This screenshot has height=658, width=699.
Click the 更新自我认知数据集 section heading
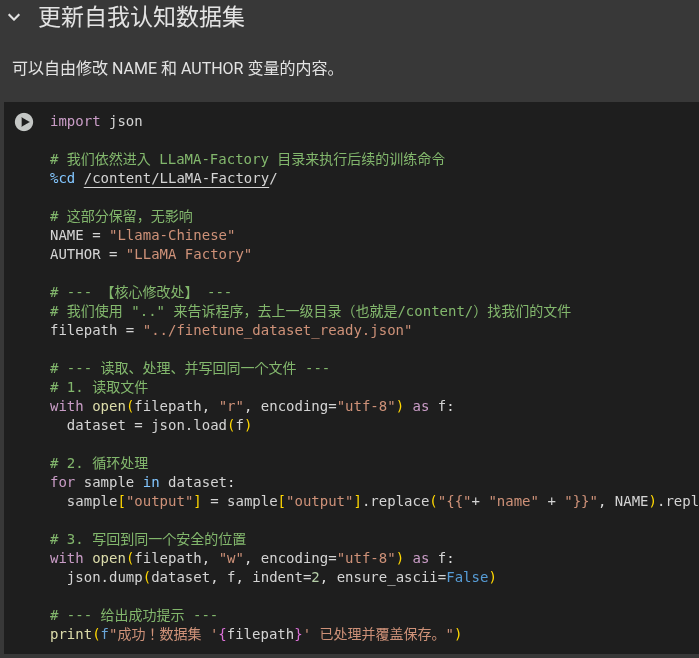(141, 17)
